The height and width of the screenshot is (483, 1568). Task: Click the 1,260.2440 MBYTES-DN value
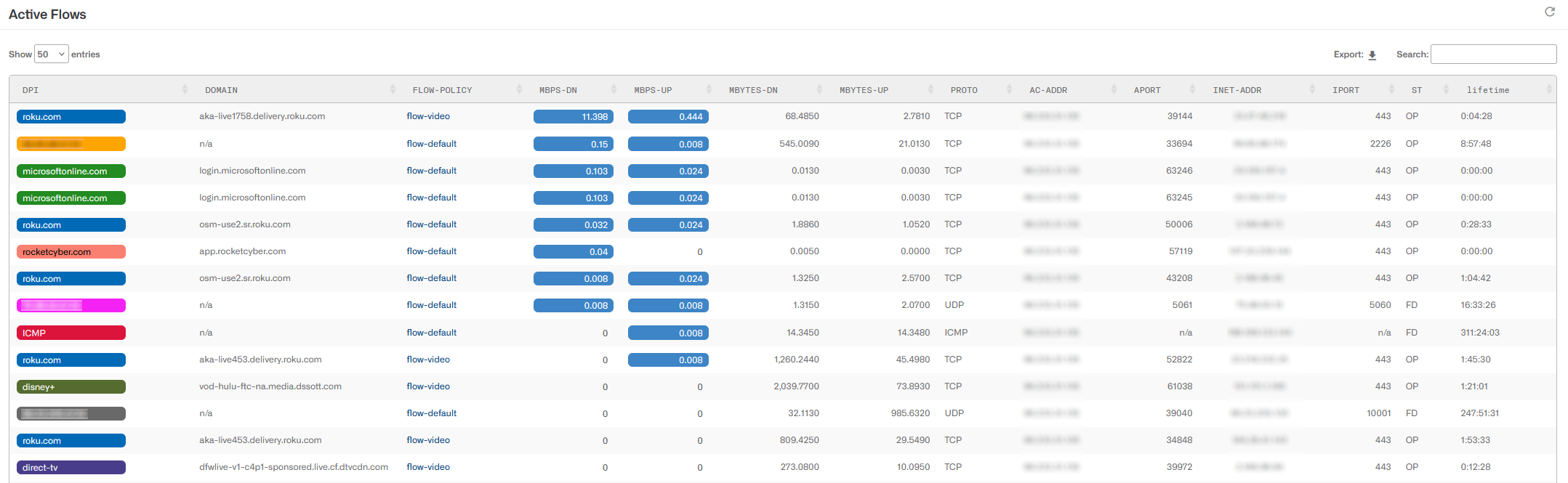(796, 360)
